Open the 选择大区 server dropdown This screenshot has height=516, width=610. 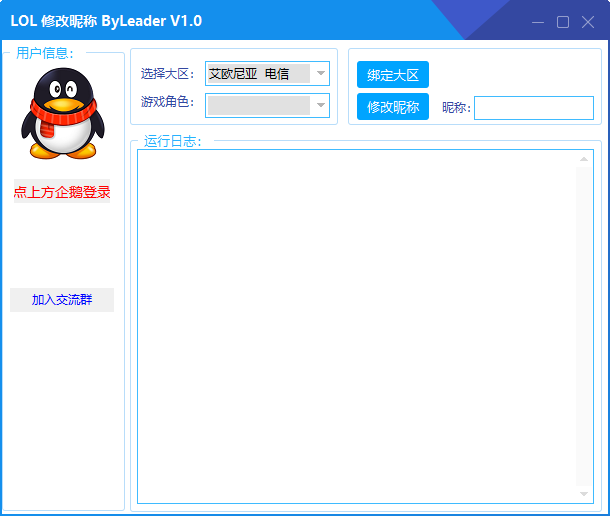(x=267, y=74)
